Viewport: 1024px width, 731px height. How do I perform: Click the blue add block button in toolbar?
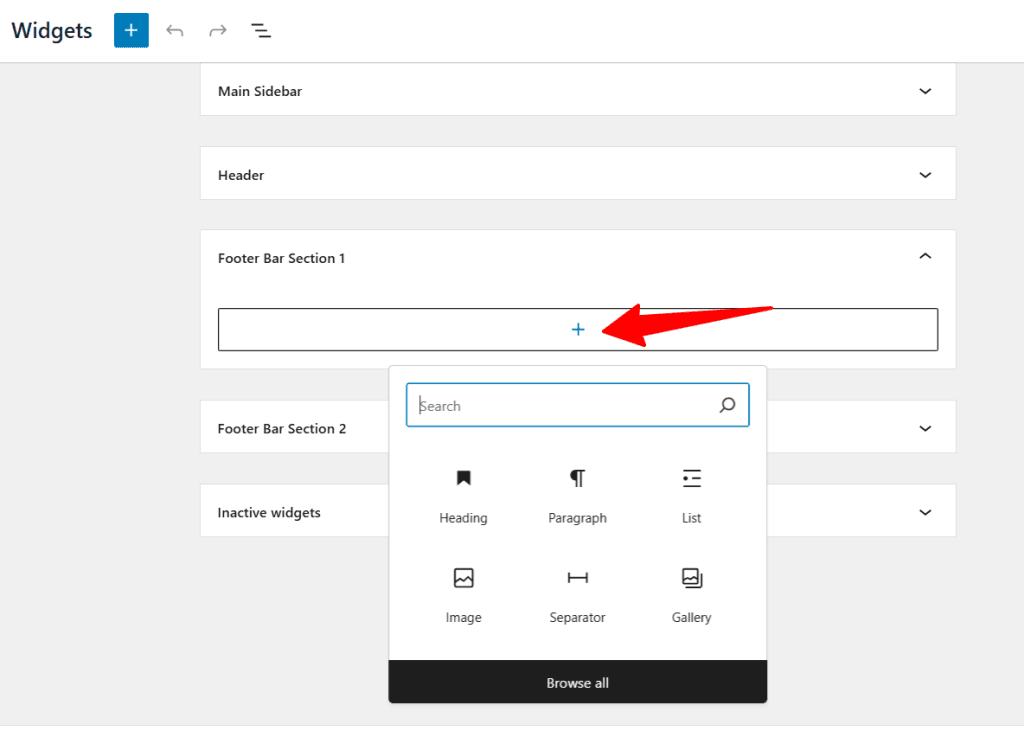[x=131, y=30]
